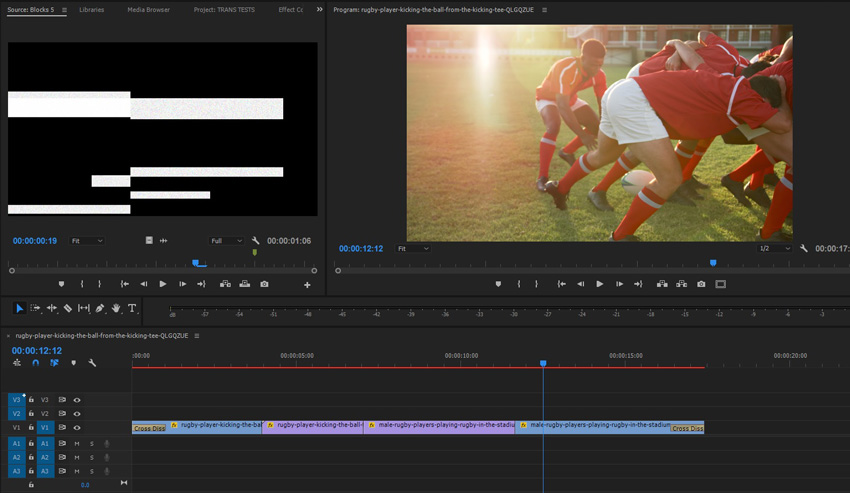Switch to Libraries tab

[x=92, y=10]
